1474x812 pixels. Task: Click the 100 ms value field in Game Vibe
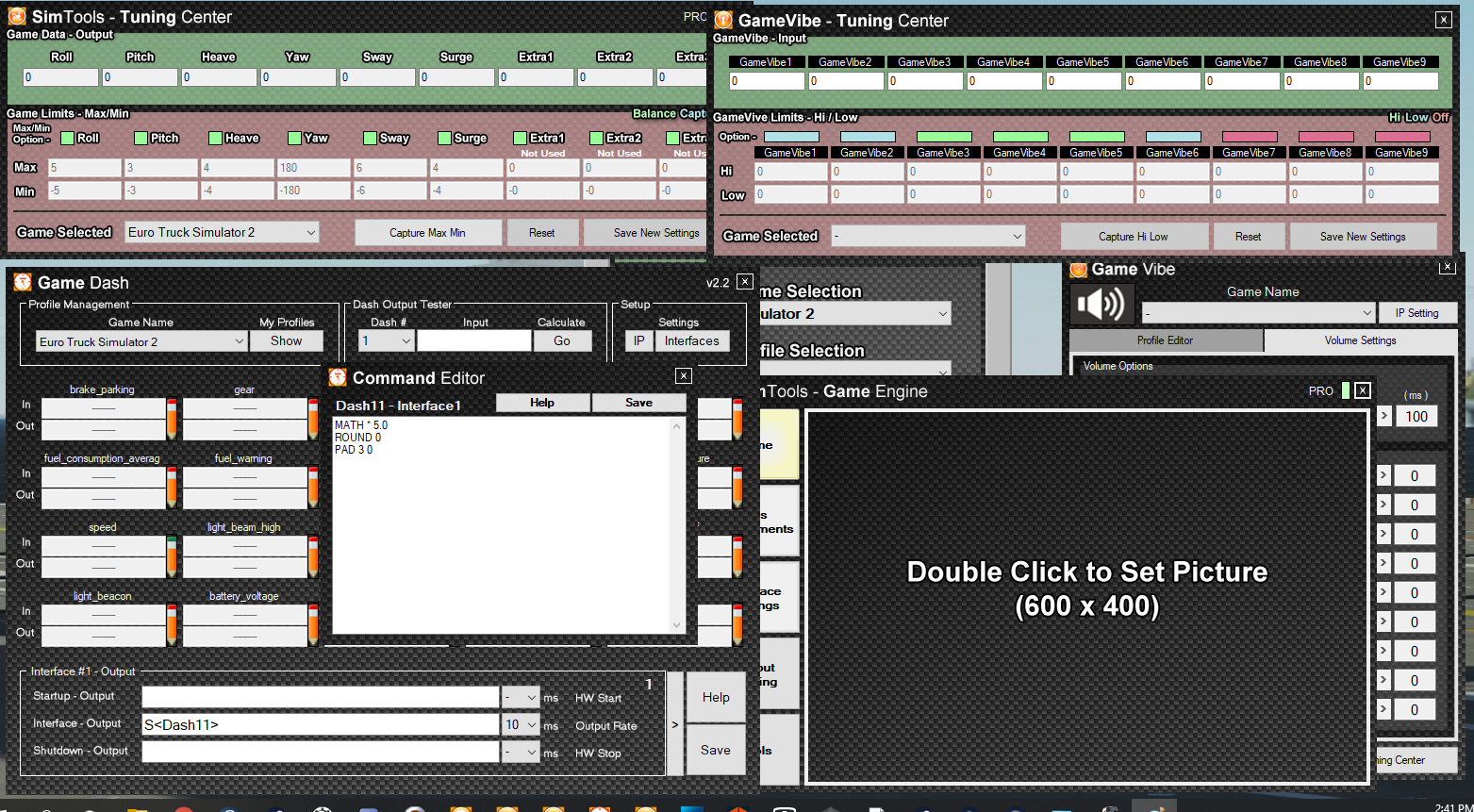tap(1416, 416)
